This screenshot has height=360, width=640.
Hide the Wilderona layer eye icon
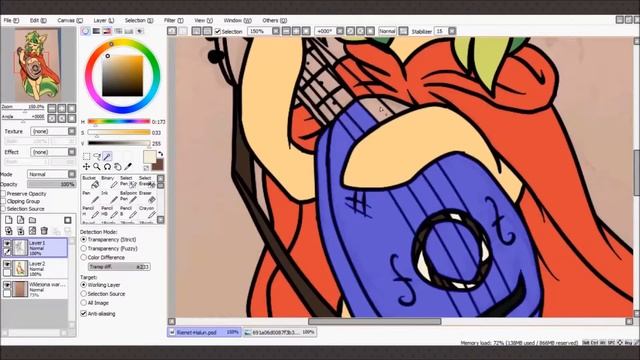point(7,285)
